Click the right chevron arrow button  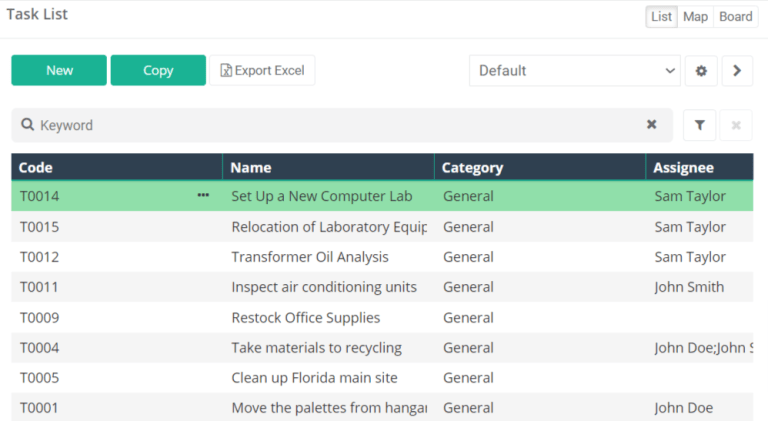737,71
